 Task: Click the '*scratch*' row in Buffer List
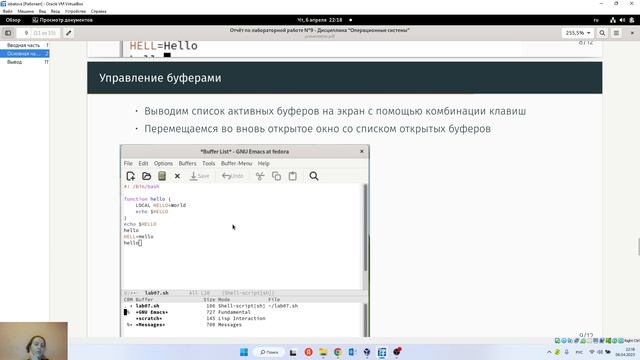coord(195,318)
